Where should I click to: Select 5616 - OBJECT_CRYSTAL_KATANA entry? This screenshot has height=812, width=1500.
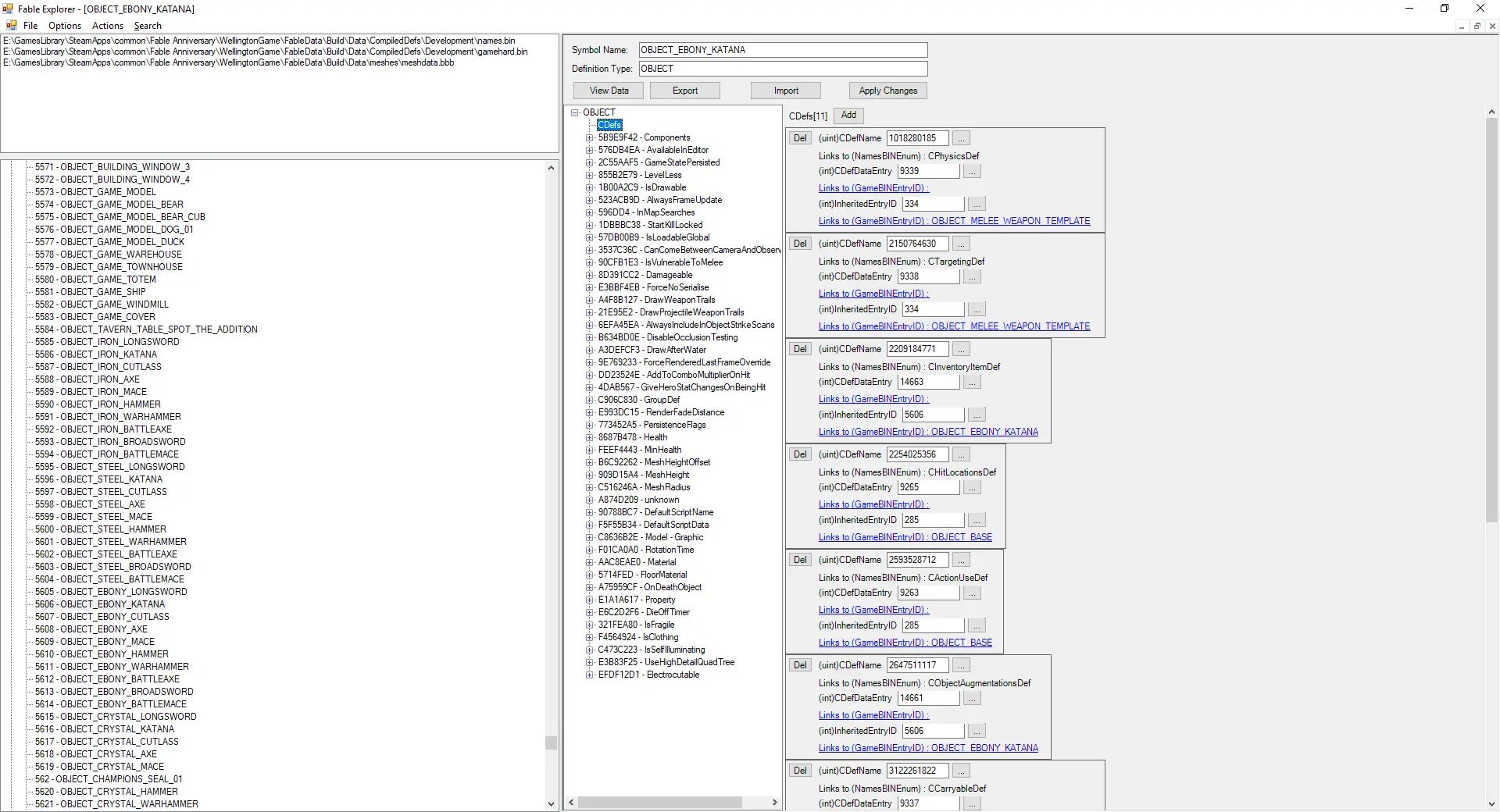pos(105,729)
